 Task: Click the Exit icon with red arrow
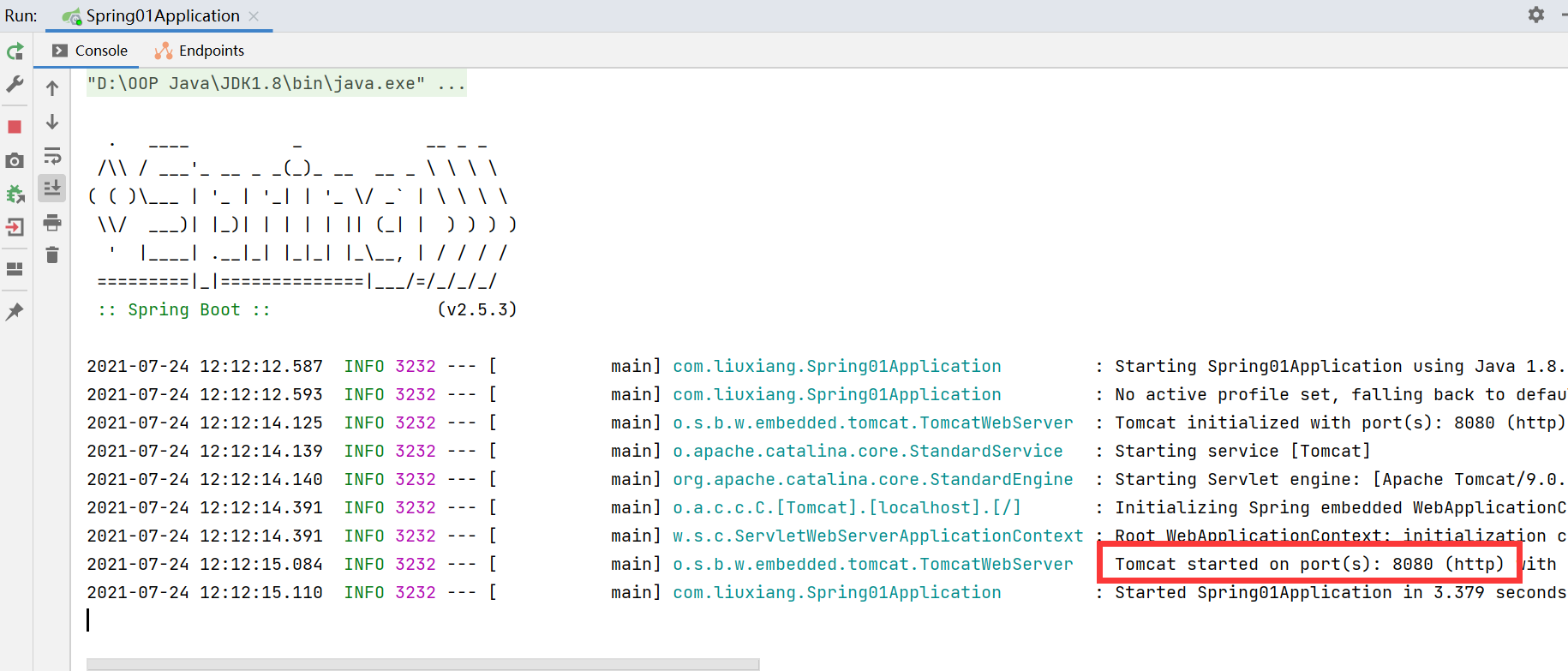[x=15, y=227]
